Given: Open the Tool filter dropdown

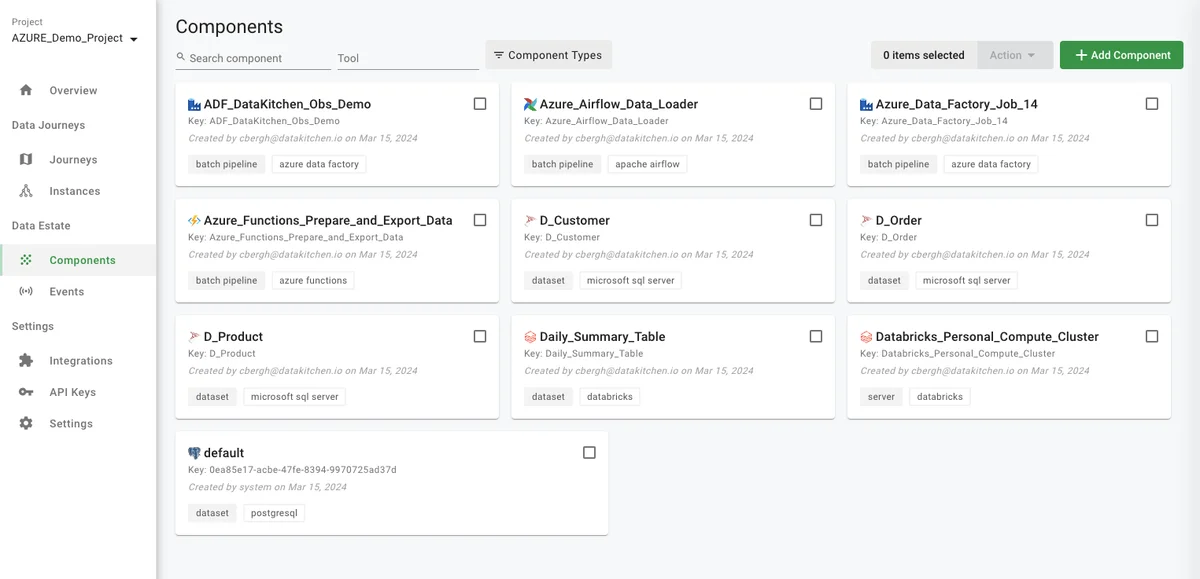Looking at the screenshot, I should pos(407,58).
